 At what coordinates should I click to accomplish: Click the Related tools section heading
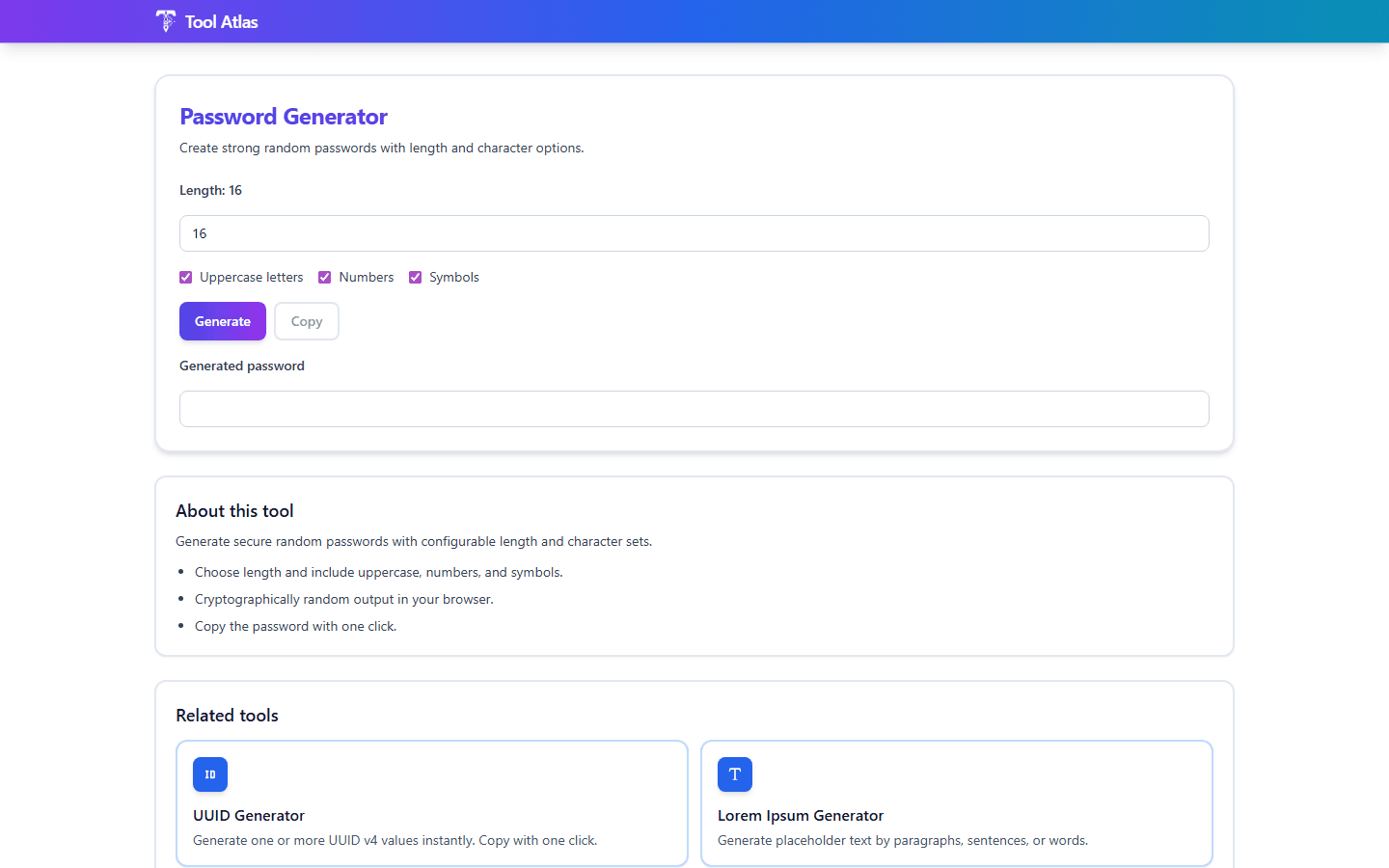(x=227, y=715)
